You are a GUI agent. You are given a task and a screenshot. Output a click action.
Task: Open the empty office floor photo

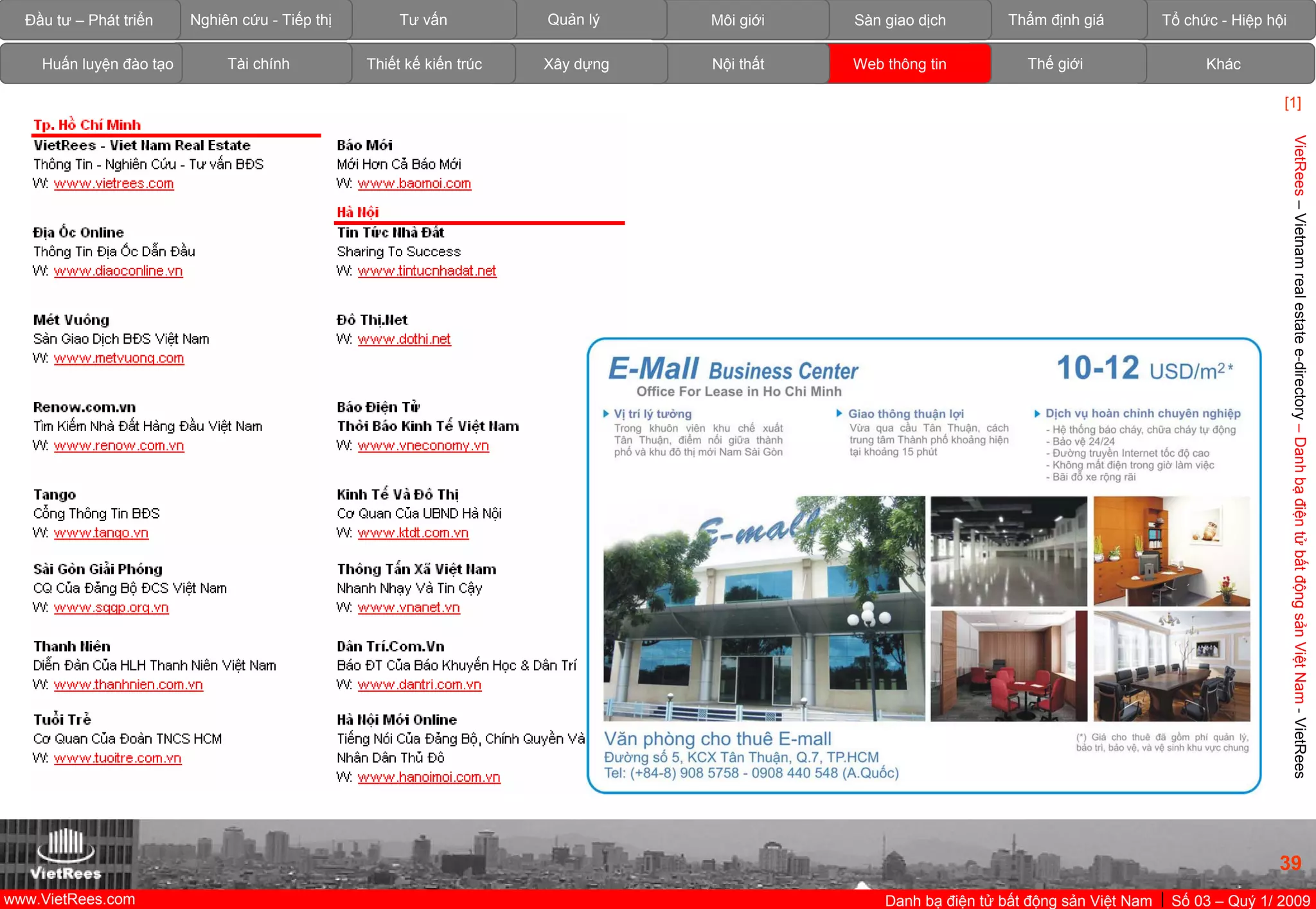pyautogui.click(x=1009, y=551)
